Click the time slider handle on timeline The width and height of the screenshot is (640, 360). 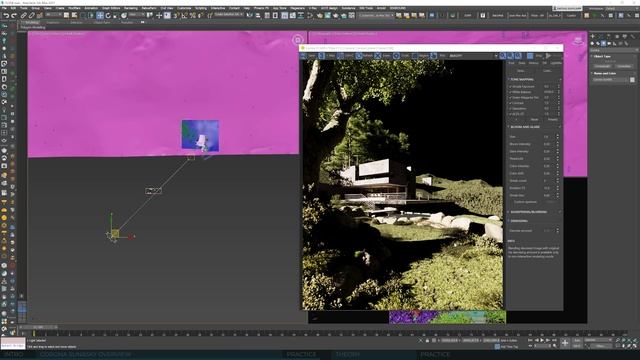point(38,327)
